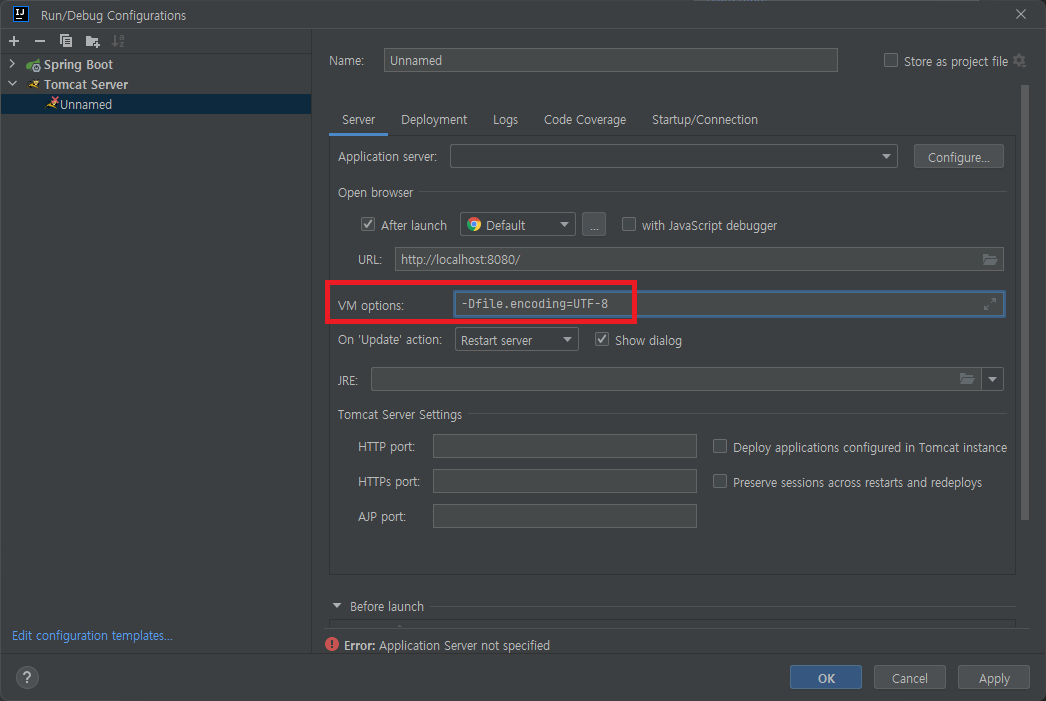The width and height of the screenshot is (1046, 701).
Task: Create a new configuration folder
Action: point(92,41)
